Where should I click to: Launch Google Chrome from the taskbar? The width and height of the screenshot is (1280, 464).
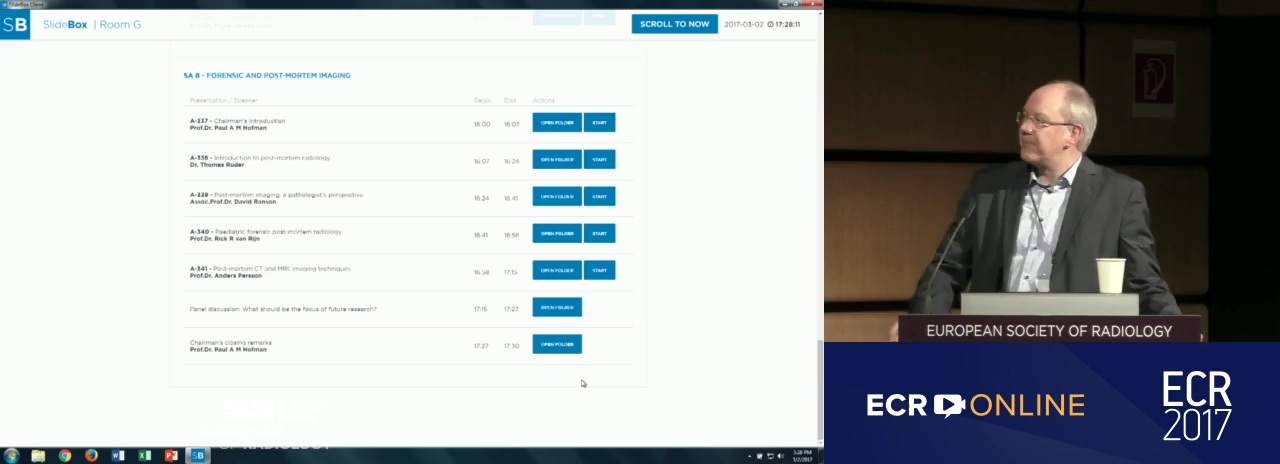coord(65,456)
